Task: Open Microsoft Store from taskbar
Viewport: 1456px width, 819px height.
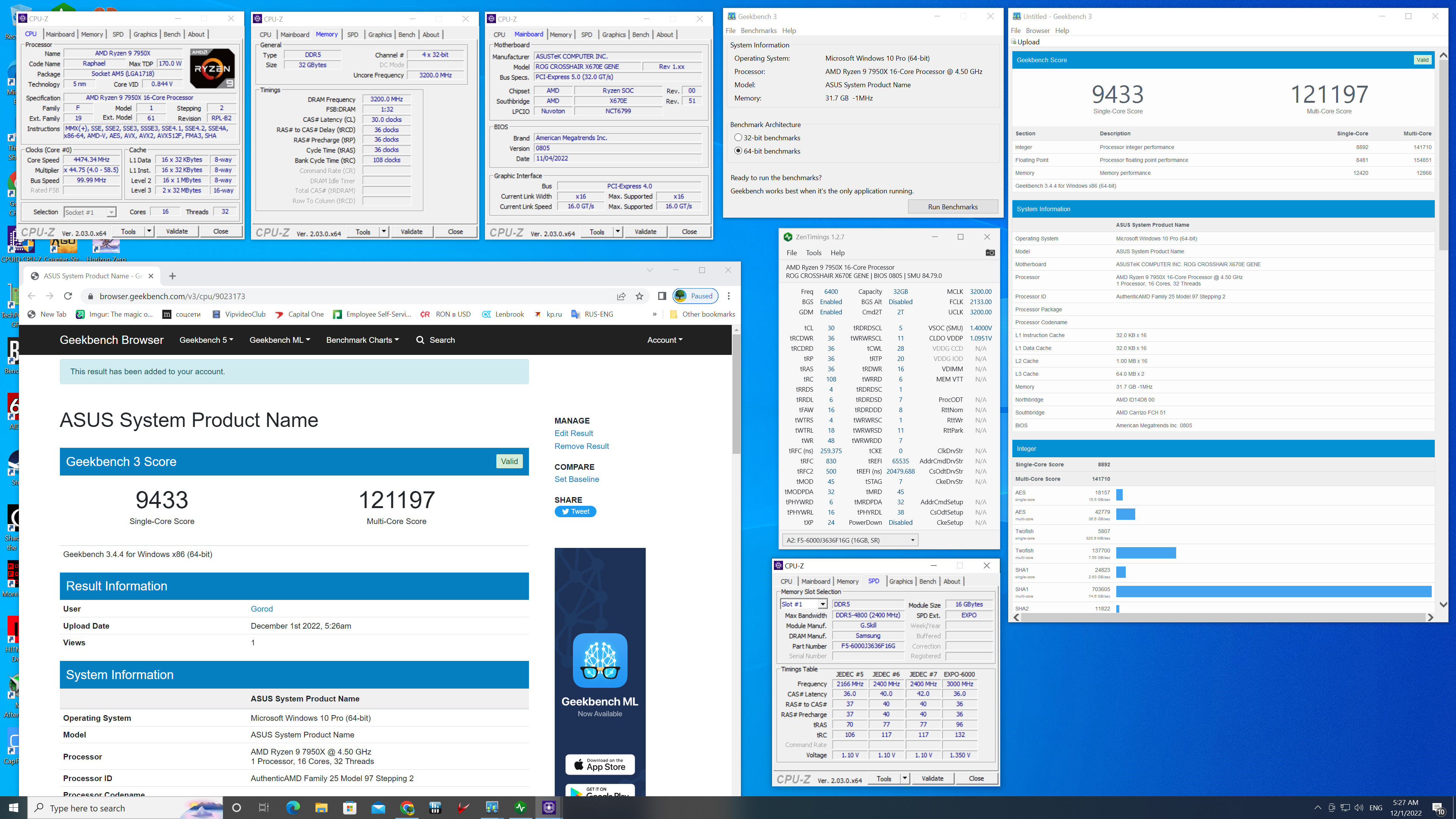Action: (350, 808)
